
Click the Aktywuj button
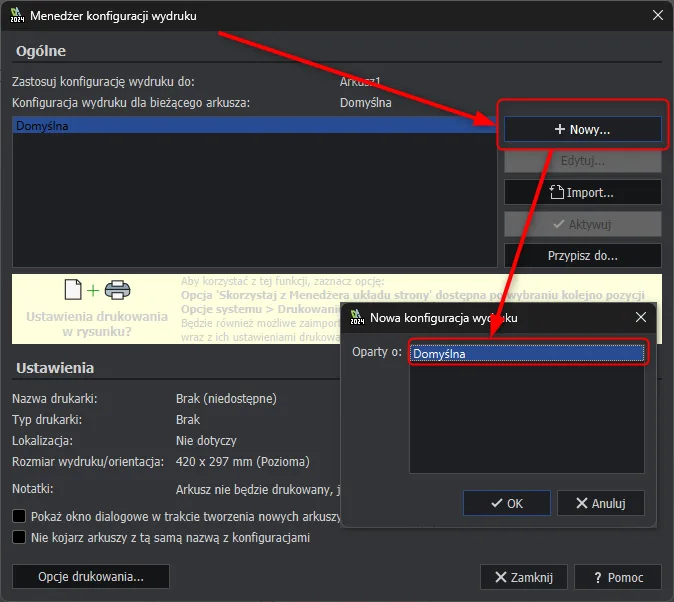point(582,224)
